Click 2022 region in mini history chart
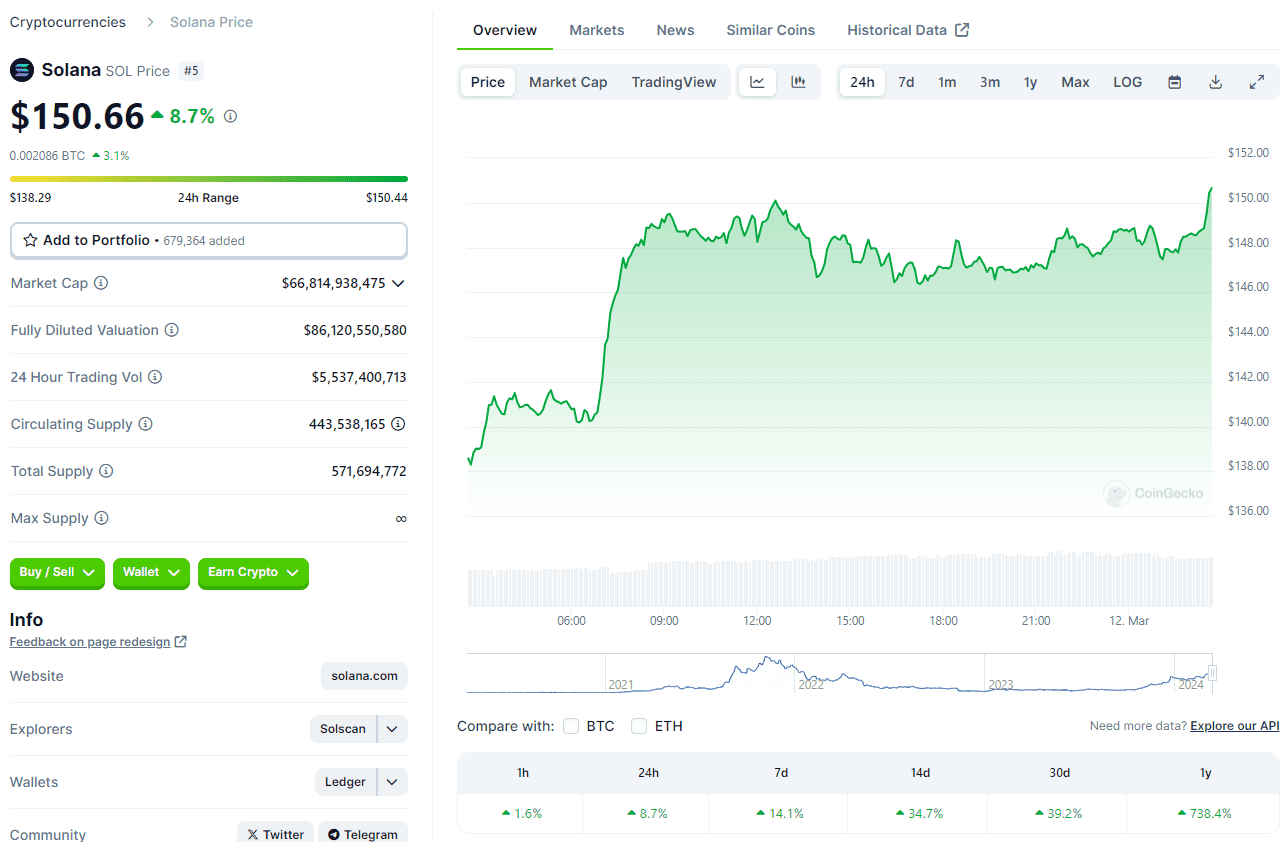 [x=890, y=674]
